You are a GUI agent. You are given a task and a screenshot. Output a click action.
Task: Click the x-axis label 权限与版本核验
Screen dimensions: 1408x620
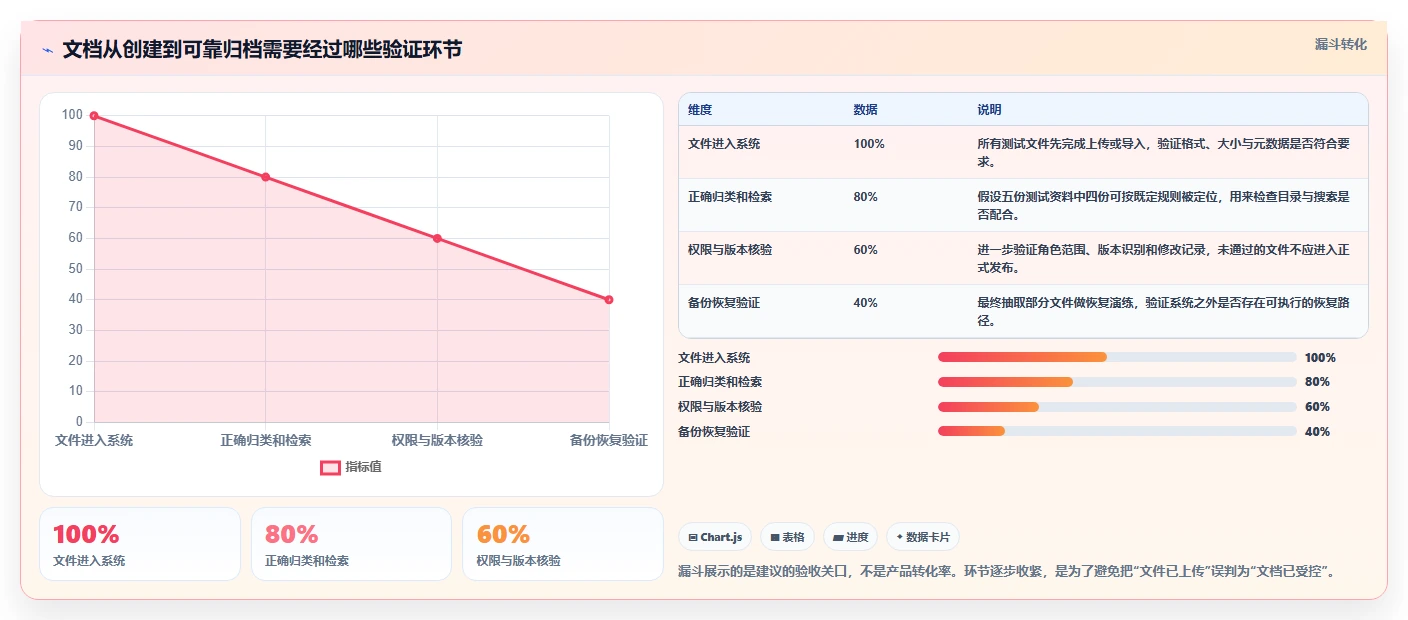437,440
